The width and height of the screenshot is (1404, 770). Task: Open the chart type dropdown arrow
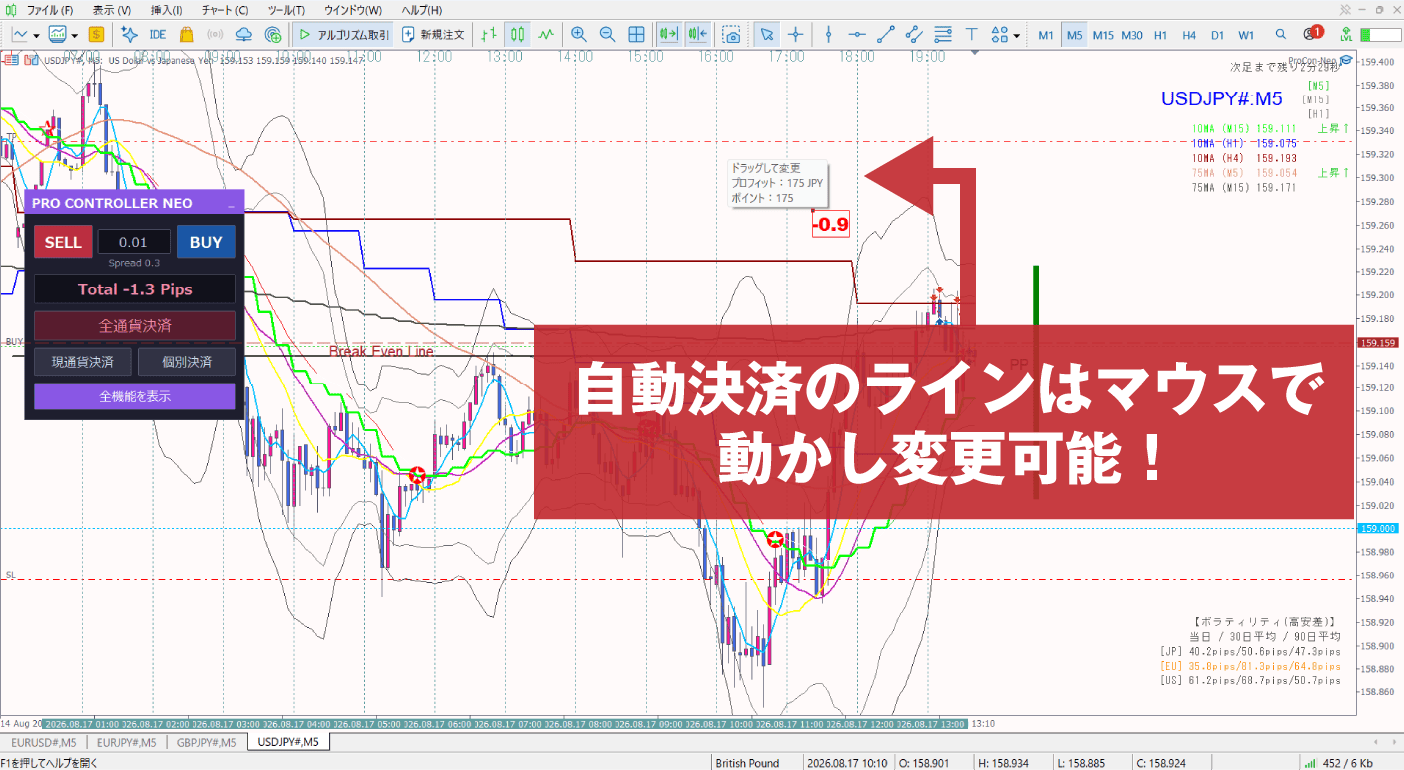coord(36,35)
